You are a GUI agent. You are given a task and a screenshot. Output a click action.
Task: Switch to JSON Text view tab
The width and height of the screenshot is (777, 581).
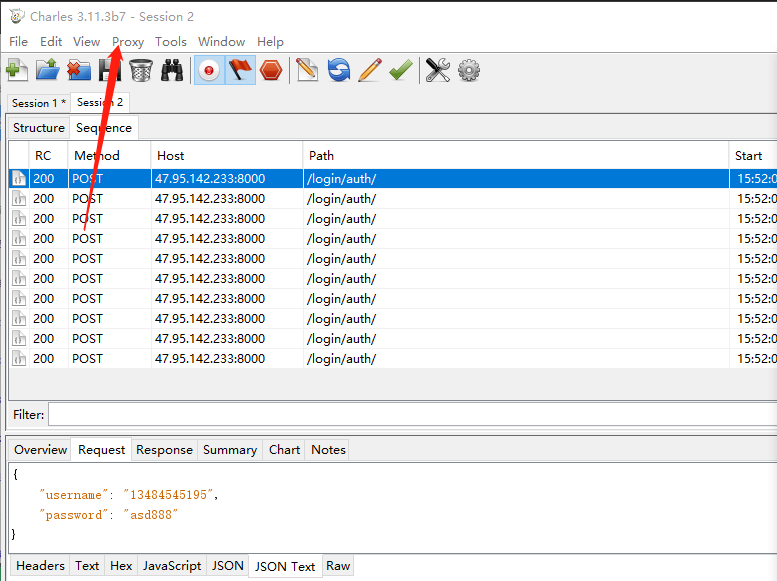(285, 566)
